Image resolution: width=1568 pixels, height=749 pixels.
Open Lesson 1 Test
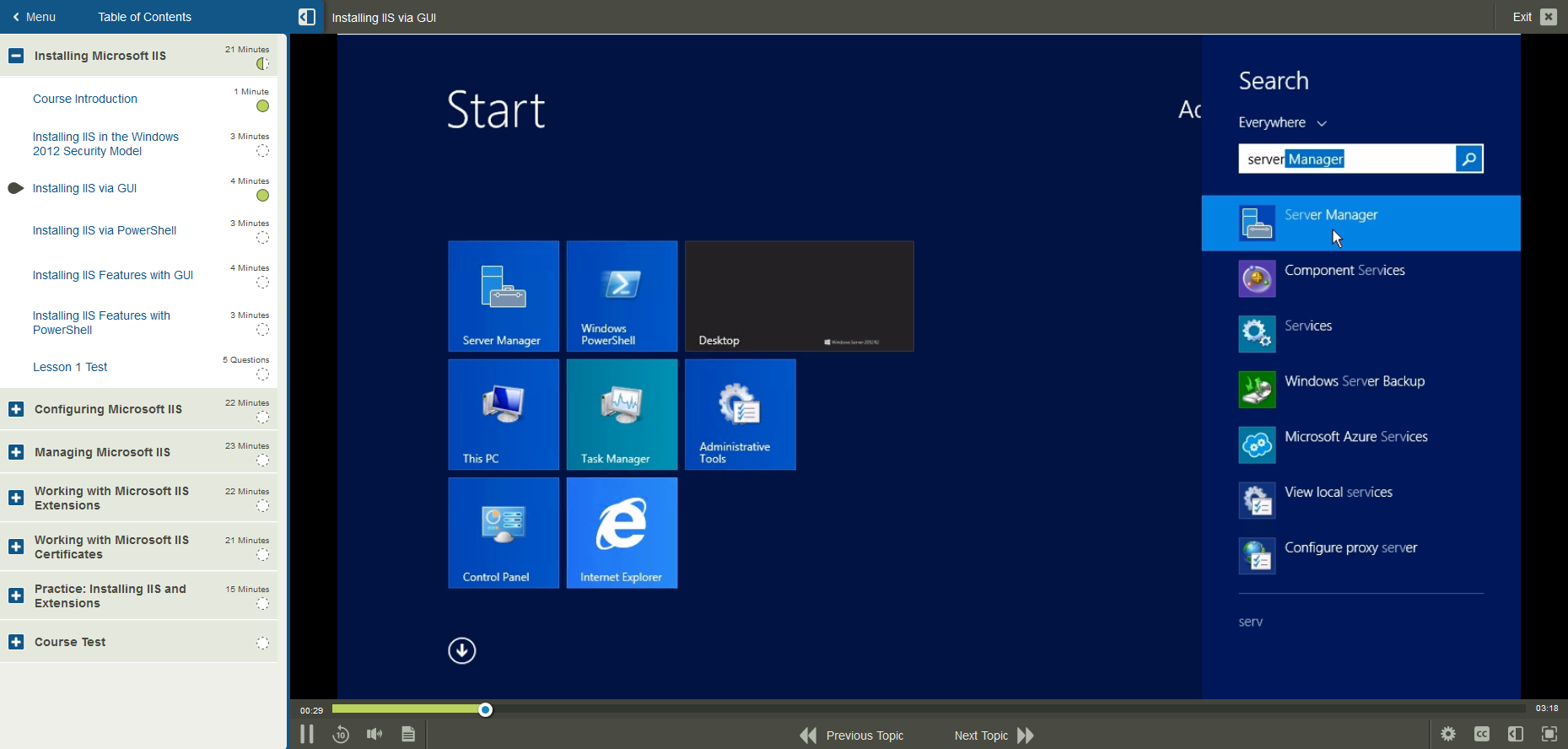click(70, 367)
